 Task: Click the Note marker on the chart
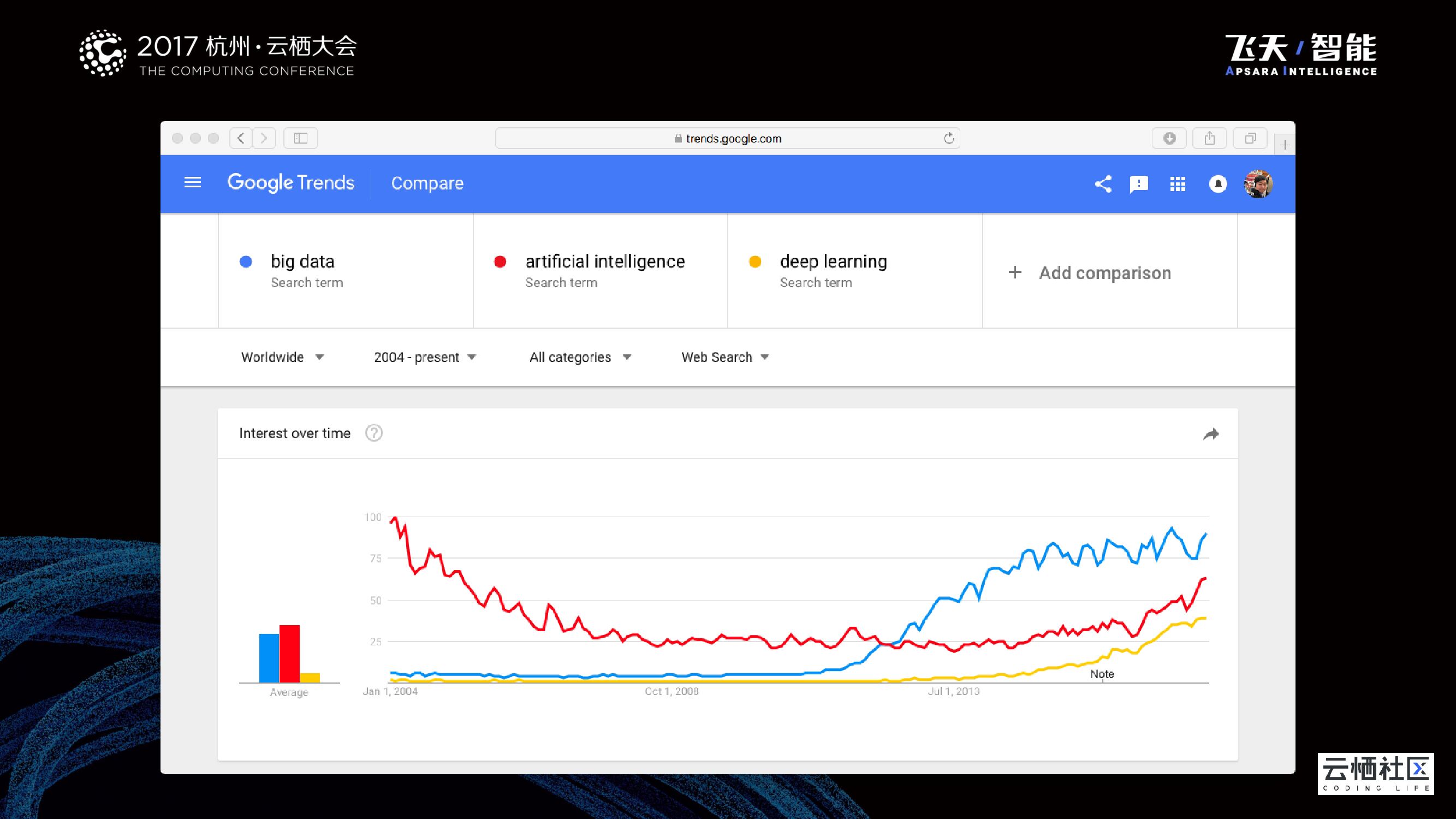click(1102, 674)
